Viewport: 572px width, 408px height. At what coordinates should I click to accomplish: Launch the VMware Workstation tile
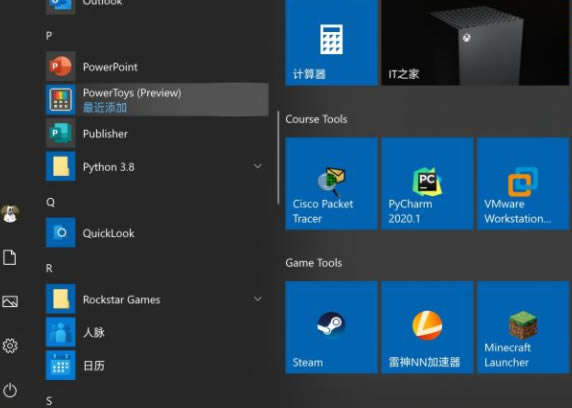523,184
